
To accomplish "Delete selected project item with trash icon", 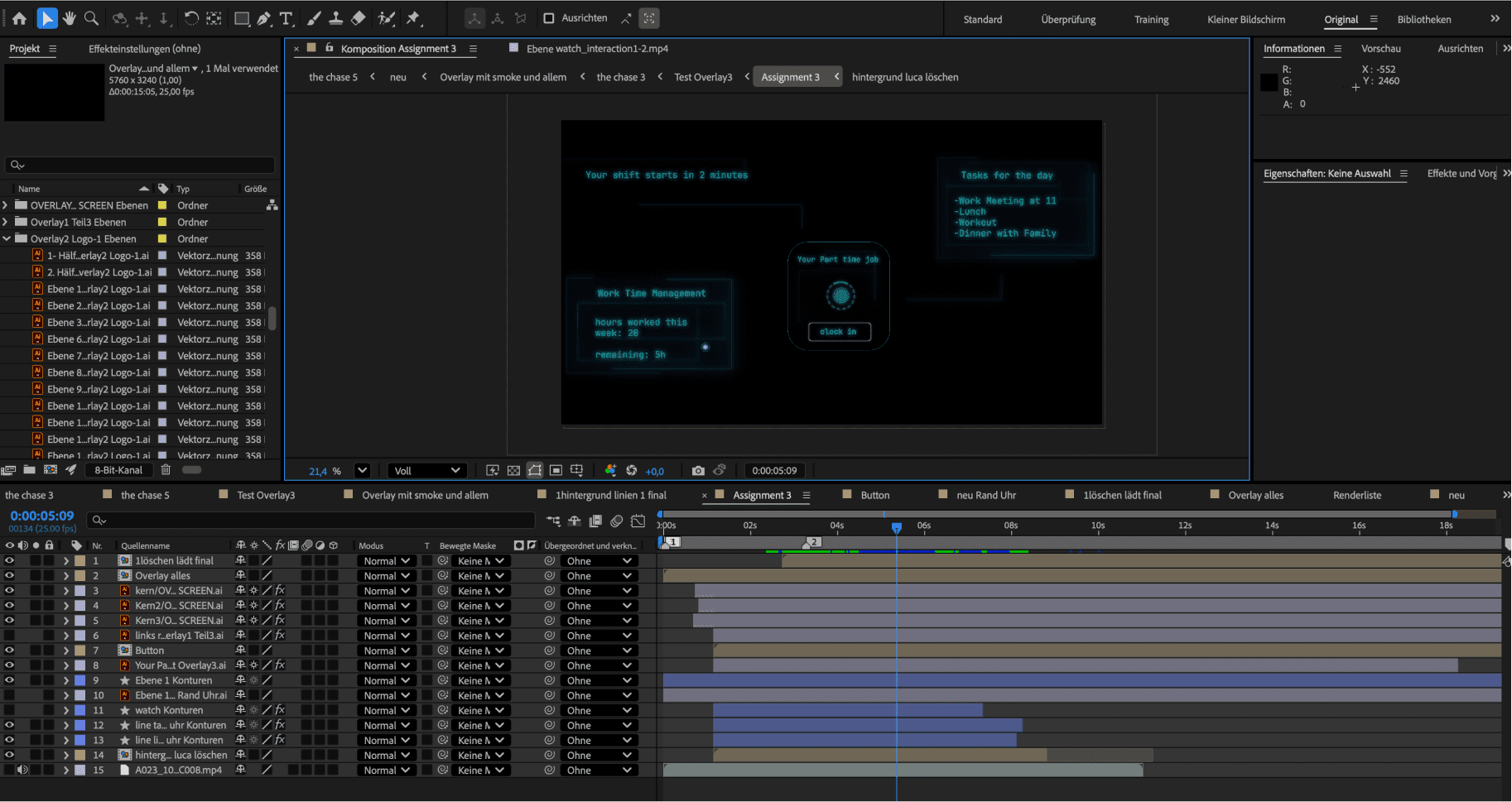I will (166, 469).
